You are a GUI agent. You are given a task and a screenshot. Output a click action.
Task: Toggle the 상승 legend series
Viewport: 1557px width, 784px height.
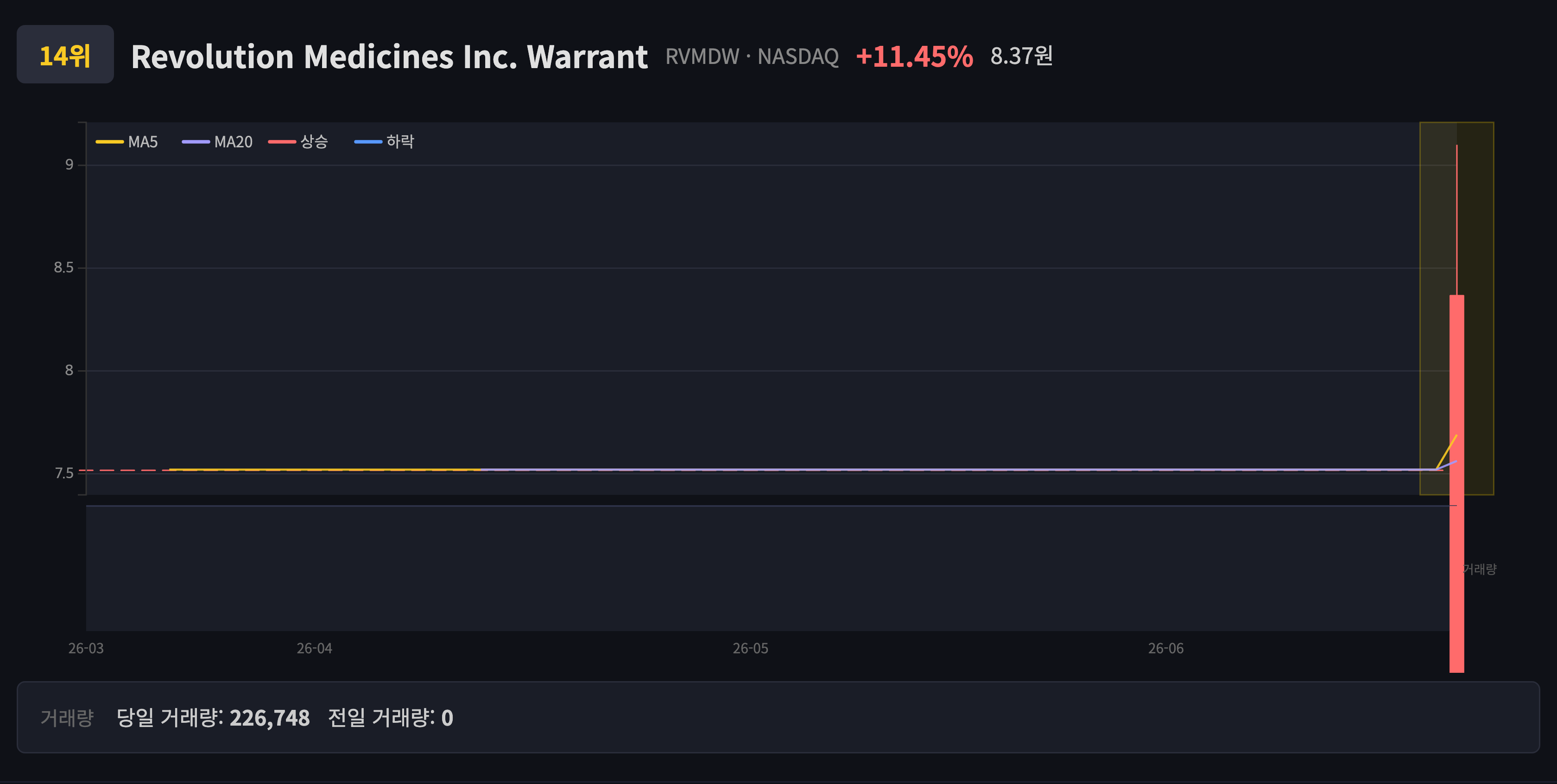click(298, 142)
